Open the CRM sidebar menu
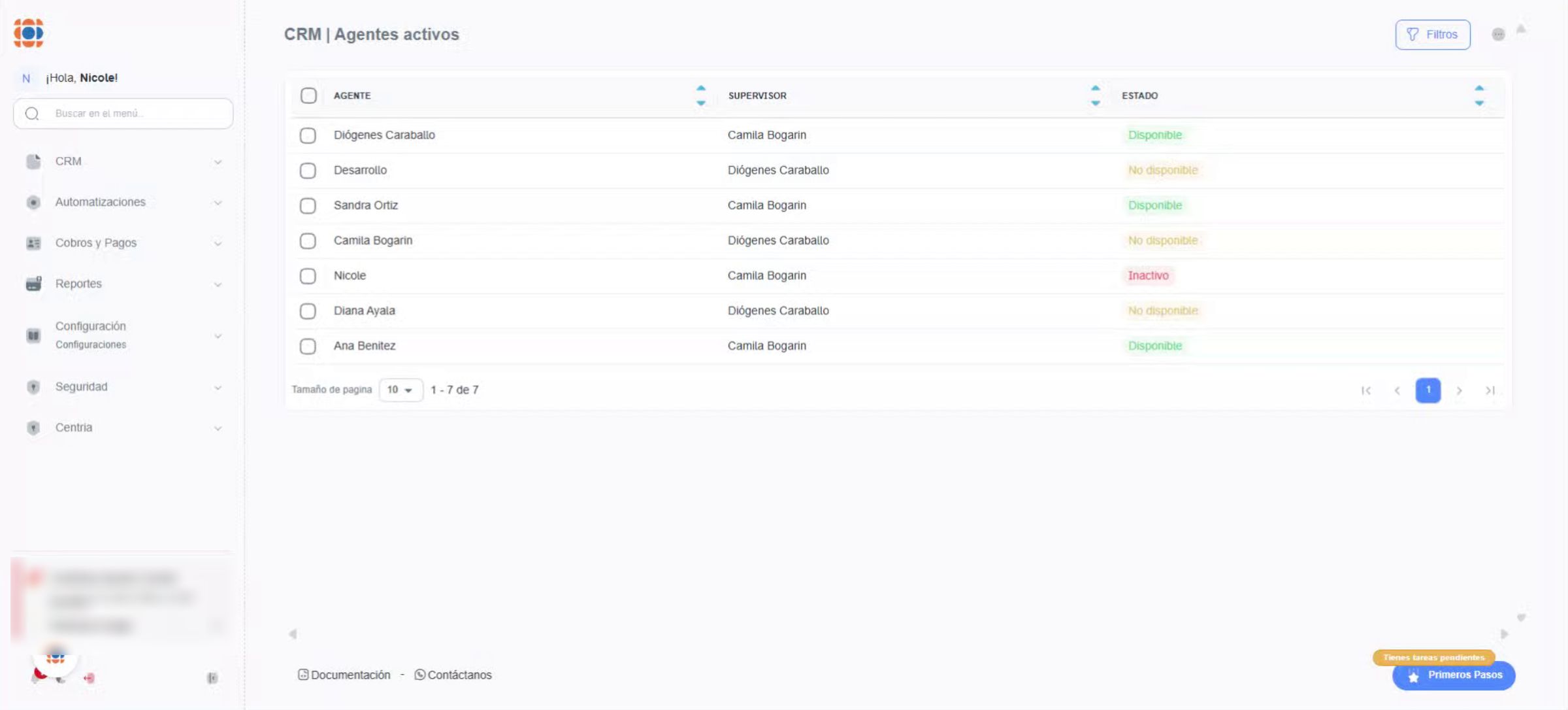This screenshot has width=1568, height=710. coord(69,161)
